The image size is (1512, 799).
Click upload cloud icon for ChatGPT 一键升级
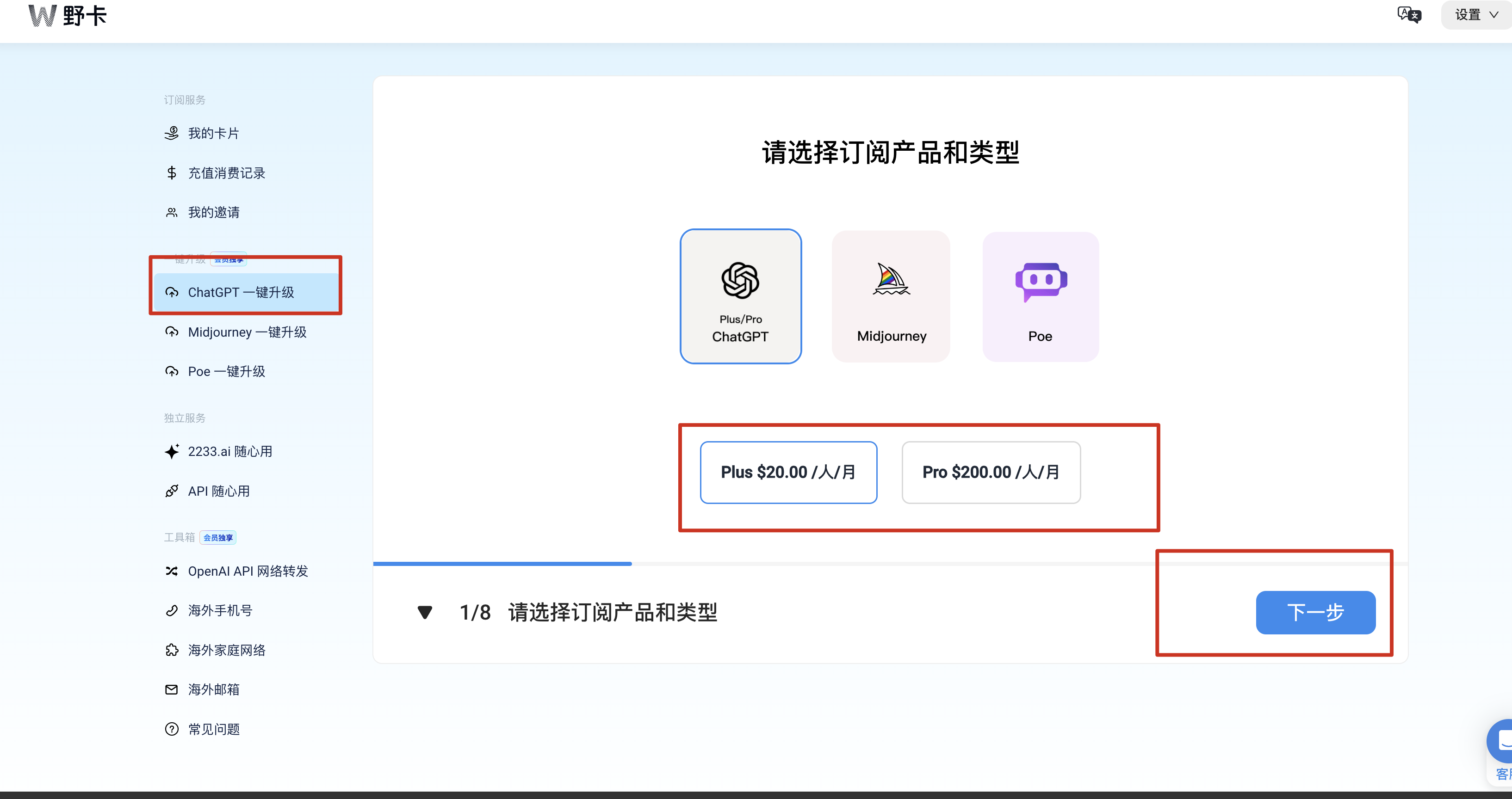[x=171, y=292]
